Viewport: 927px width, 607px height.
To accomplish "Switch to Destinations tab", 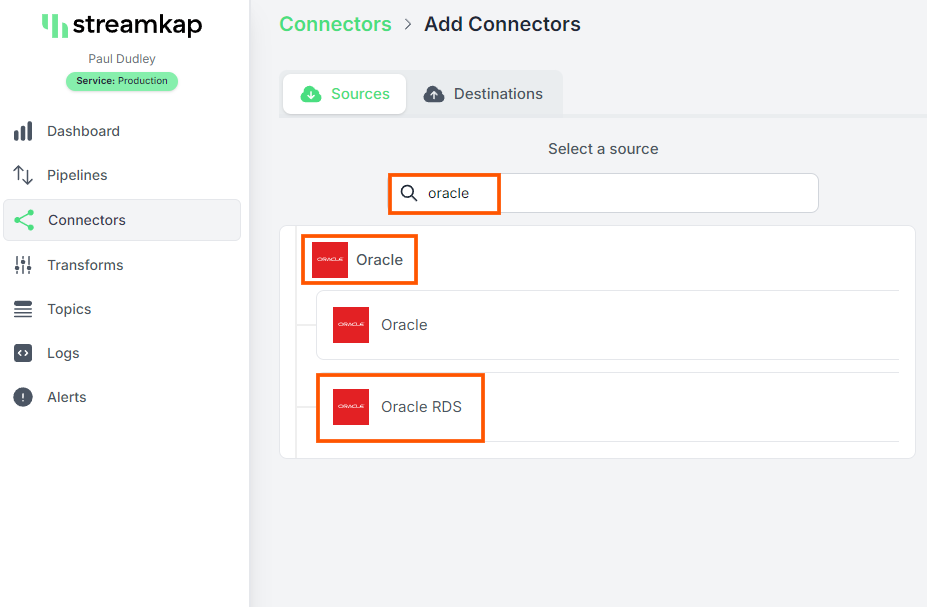I will 483,94.
